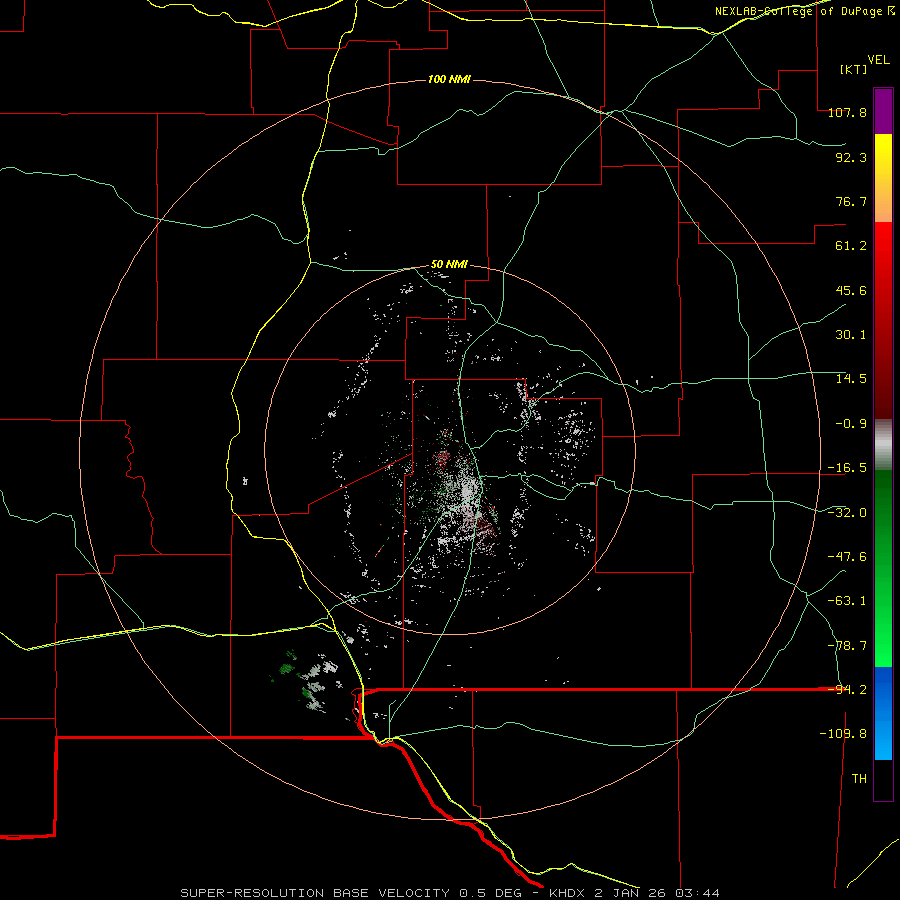Click the -78.7 velocity scale value

pyautogui.click(x=847, y=646)
